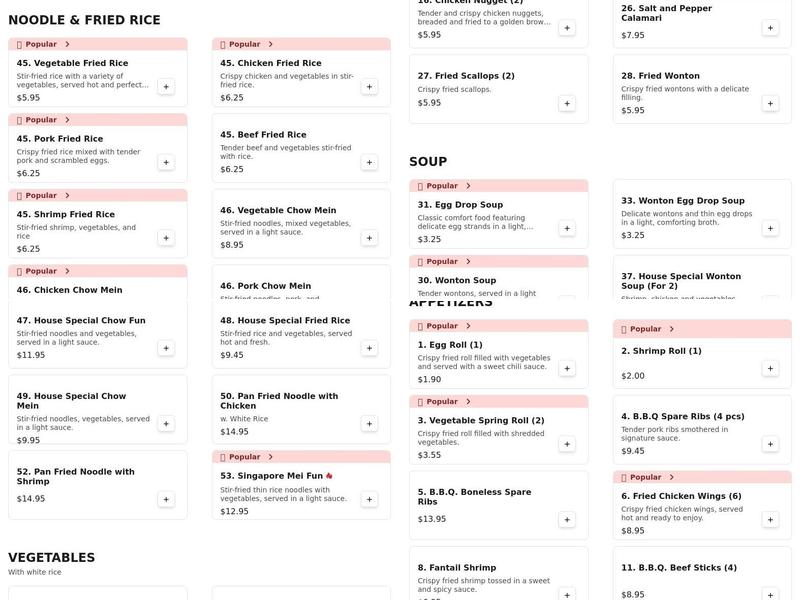Image resolution: width=800 pixels, height=600 pixels.
Task: Click the plus icon on Egg Drop Soup
Action: (x=566, y=227)
